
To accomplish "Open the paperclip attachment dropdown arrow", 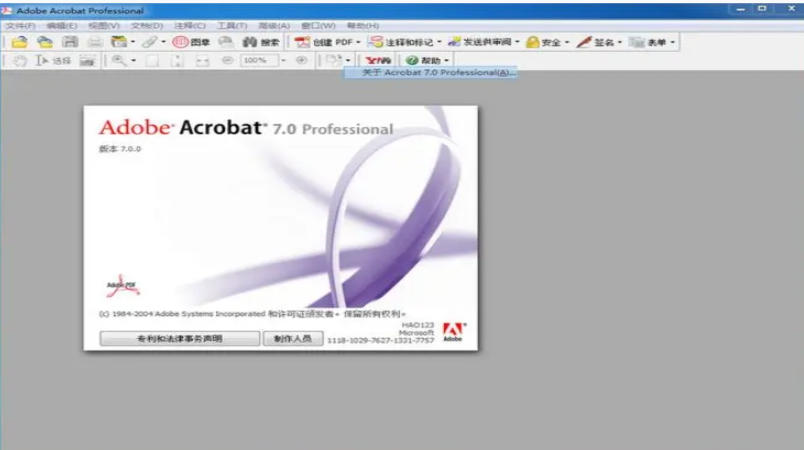I will [164, 42].
